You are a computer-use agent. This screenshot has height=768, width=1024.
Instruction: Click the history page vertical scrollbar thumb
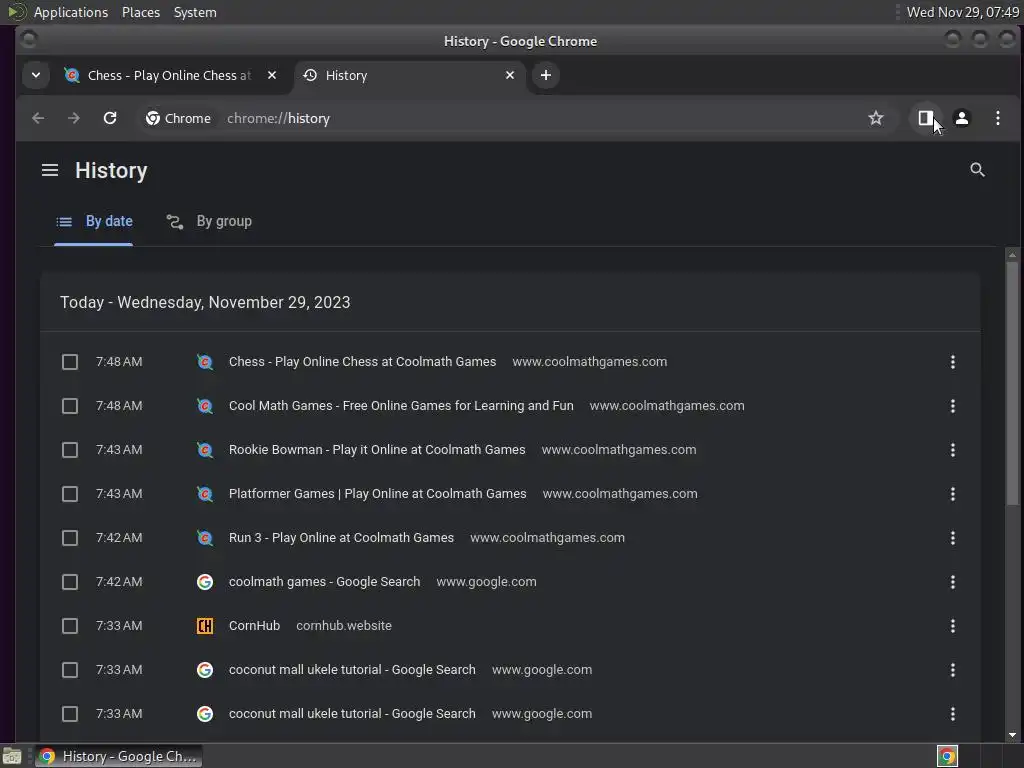tap(1012, 383)
